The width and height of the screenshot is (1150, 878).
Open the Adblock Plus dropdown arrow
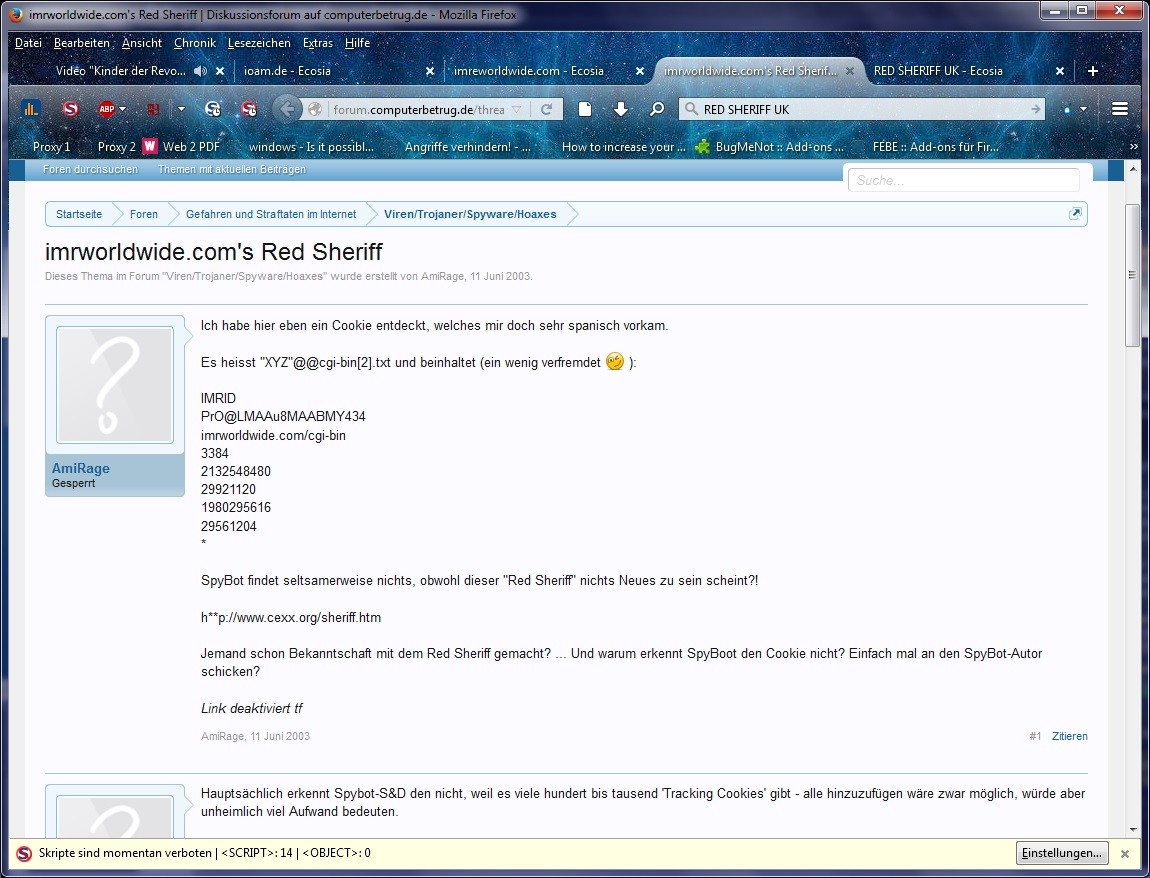pos(123,109)
